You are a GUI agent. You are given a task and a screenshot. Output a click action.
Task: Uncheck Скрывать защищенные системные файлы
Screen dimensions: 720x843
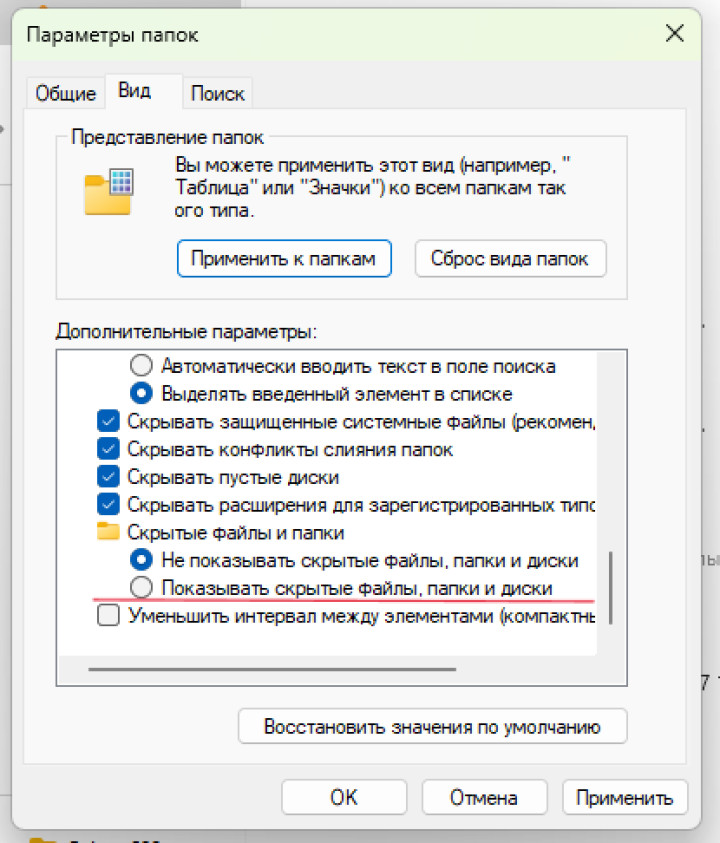point(109,422)
